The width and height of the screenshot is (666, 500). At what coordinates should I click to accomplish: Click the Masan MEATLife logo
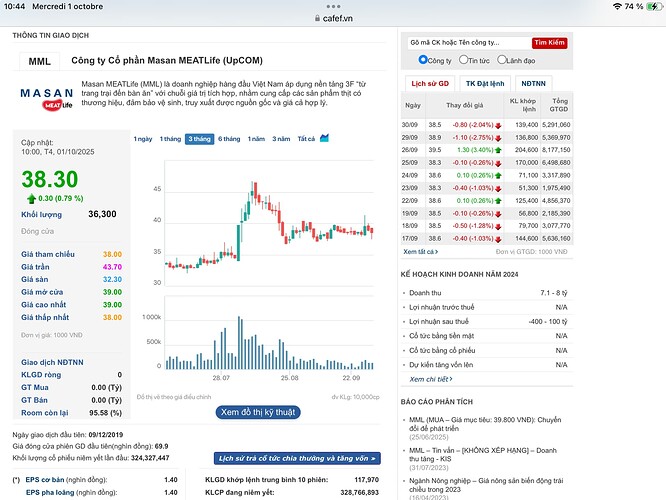[x=46, y=99]
